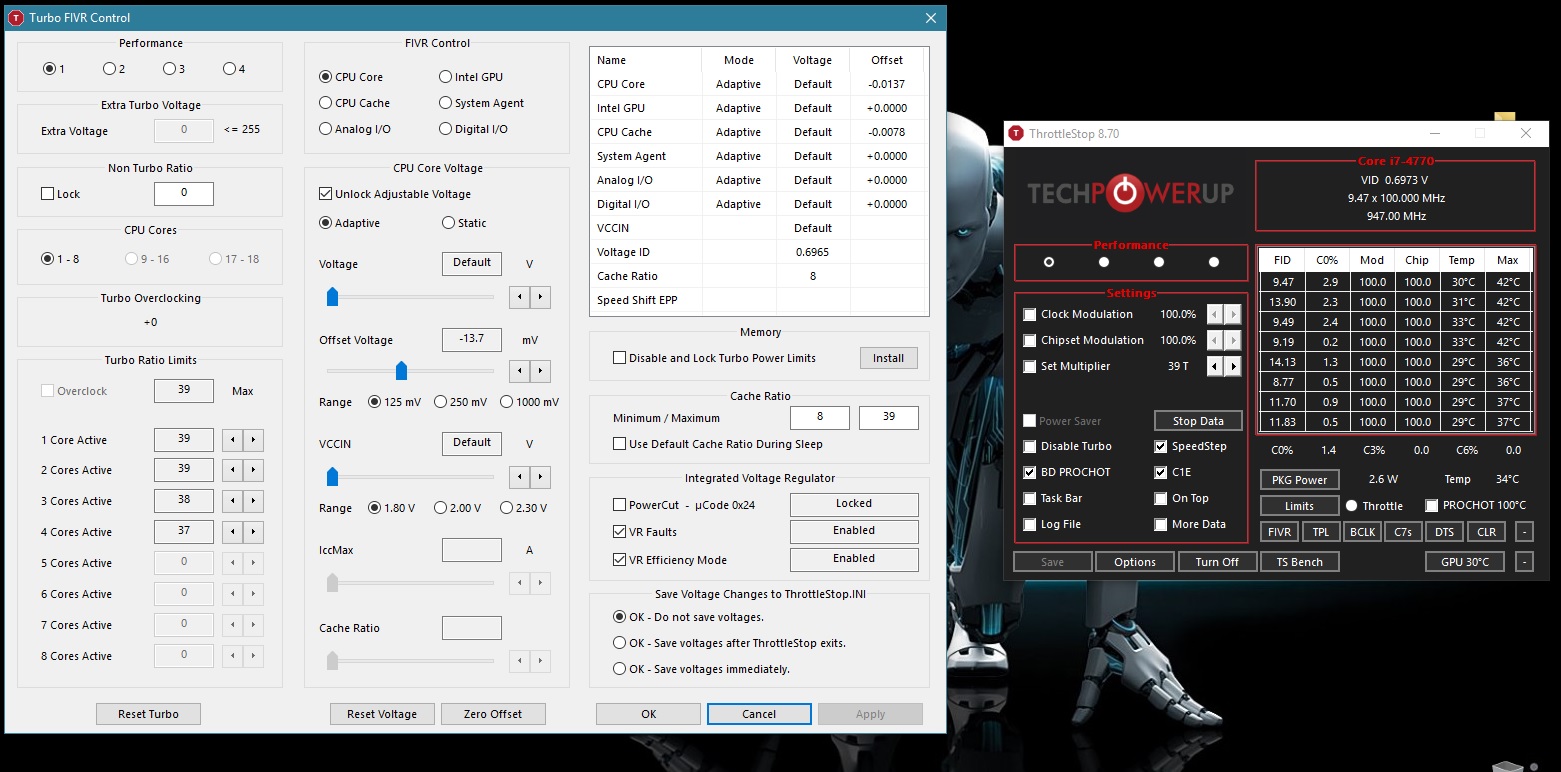Image resolution: width=1561 pixels, height=772 pixels.
Task: Increase the 1 Core Active turbo ratio
Action: [x=253, y=440]
